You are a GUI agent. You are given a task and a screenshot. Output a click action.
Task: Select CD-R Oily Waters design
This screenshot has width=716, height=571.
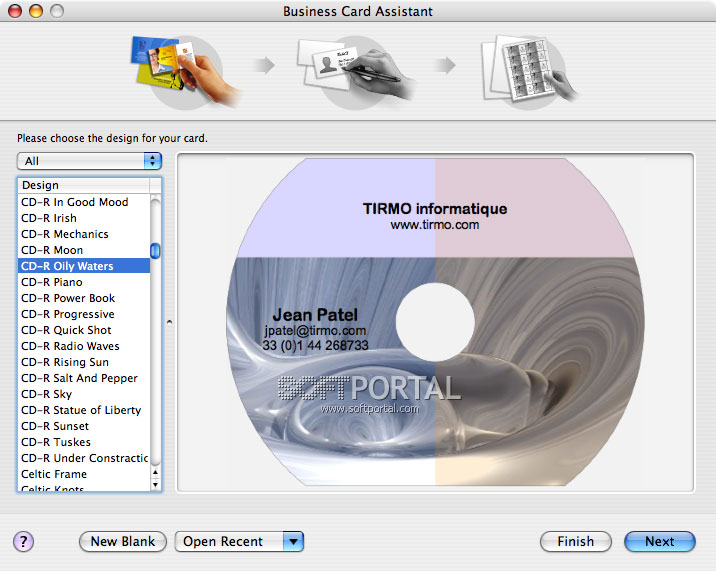pyautogui.click(x=84, y=266)
